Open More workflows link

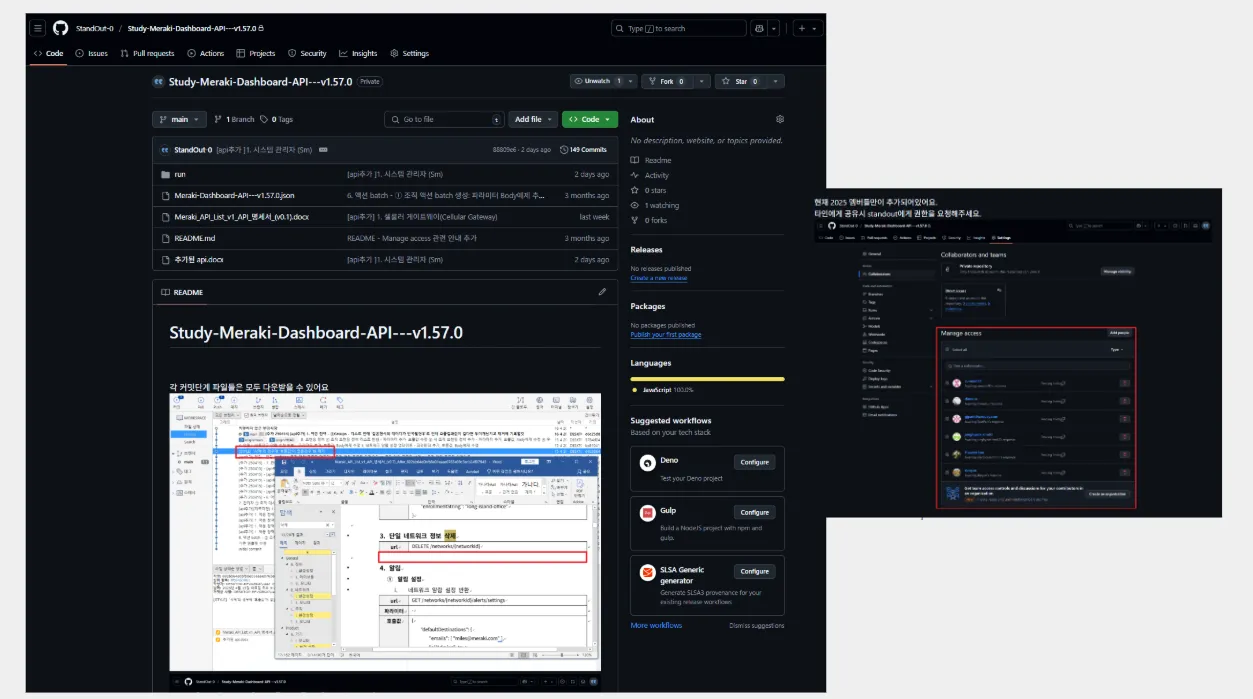656,625
